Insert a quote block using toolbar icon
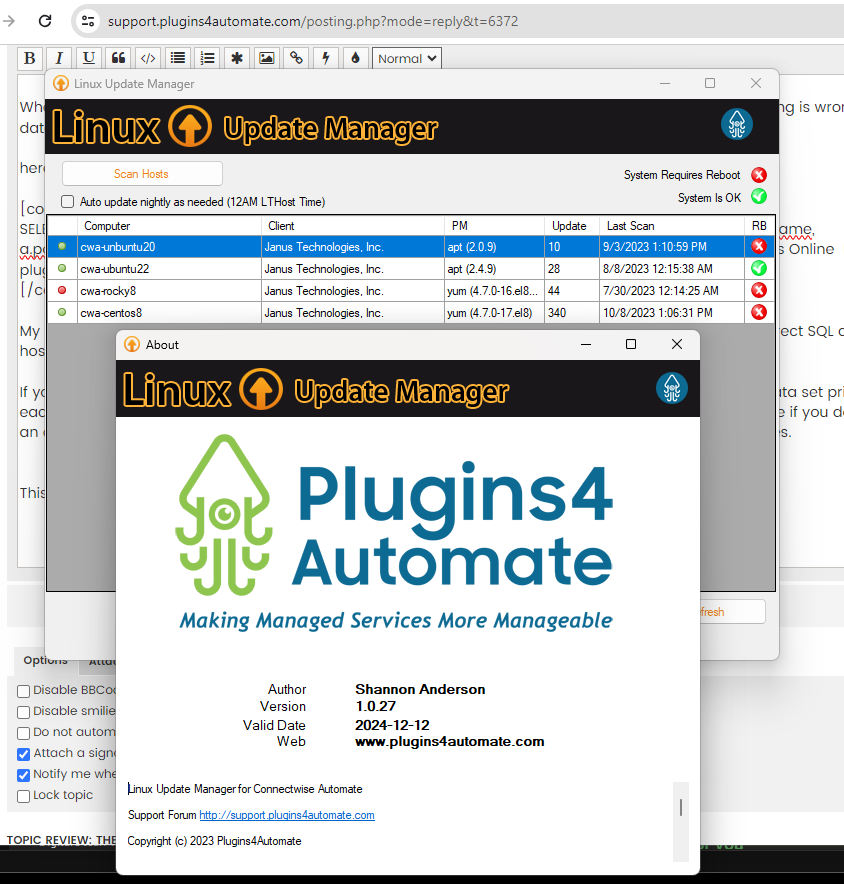This screenshot has height=884, width=844. [x=118, y=58]
